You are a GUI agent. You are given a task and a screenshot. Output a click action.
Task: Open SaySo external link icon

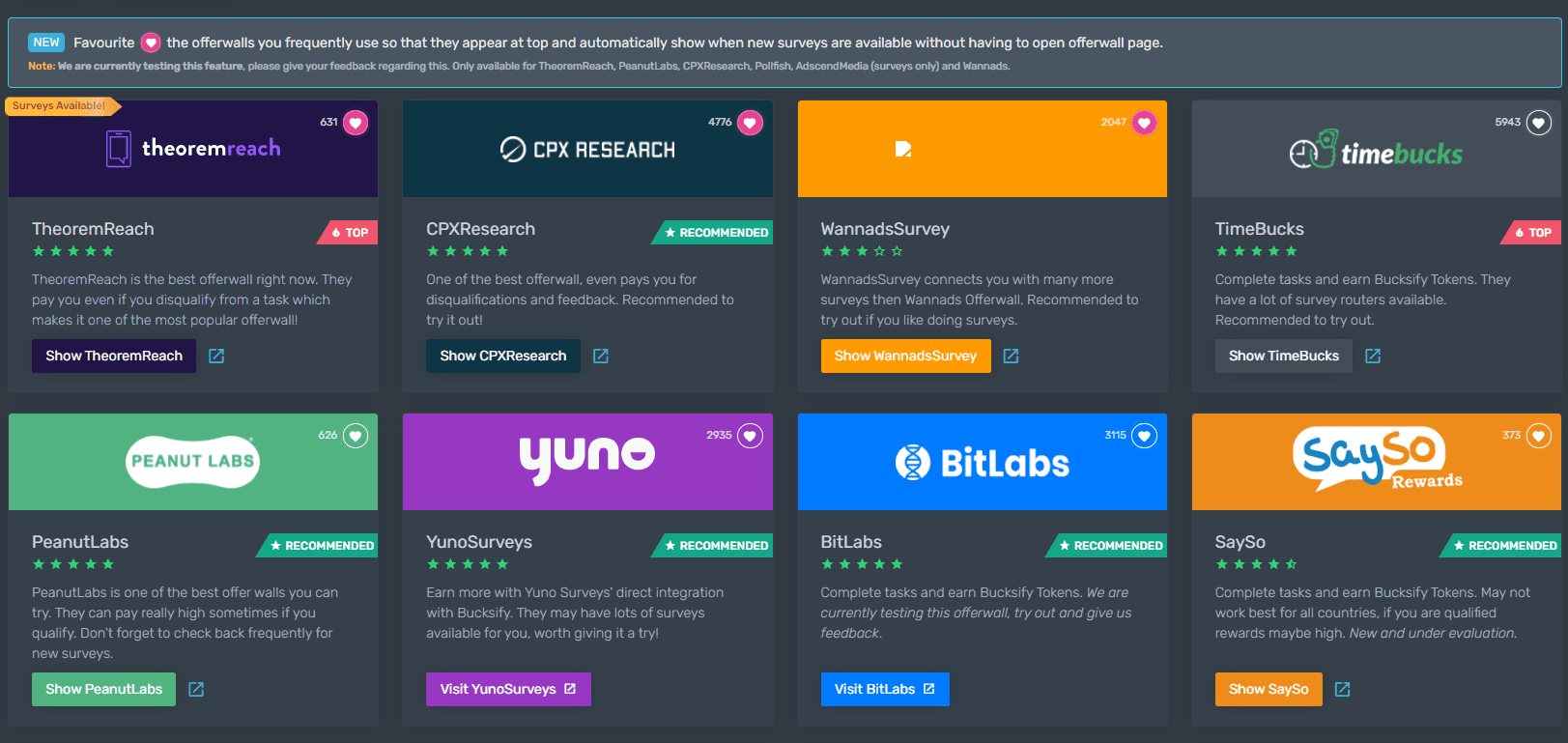(x=1343, y=689)
